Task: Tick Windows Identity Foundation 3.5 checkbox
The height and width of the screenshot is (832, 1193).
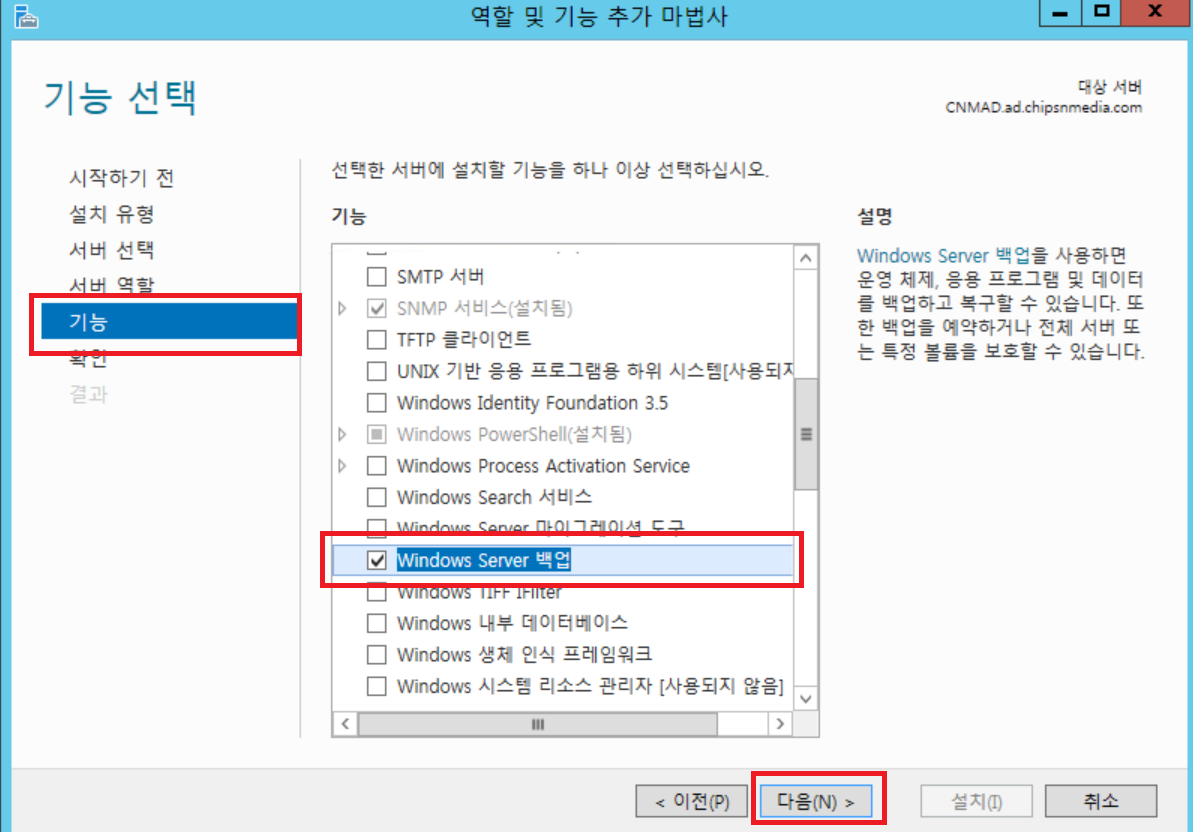Action: (x=377, y=402)
